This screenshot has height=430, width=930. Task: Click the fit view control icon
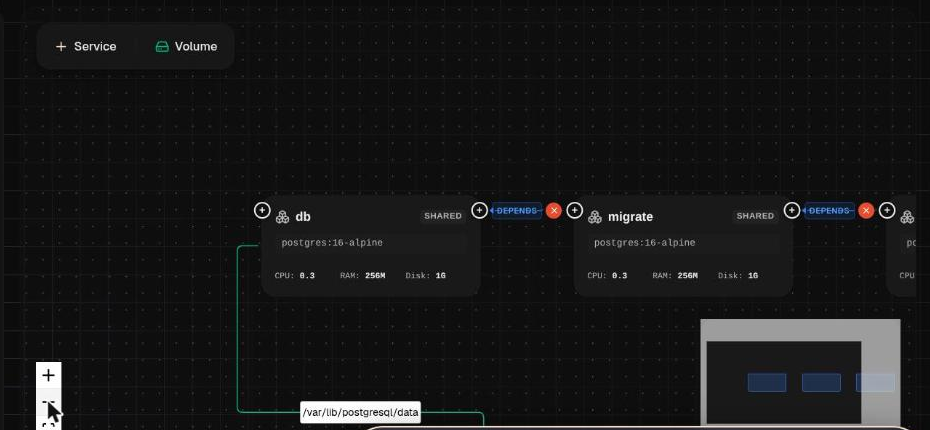click(x=49, y=425)
